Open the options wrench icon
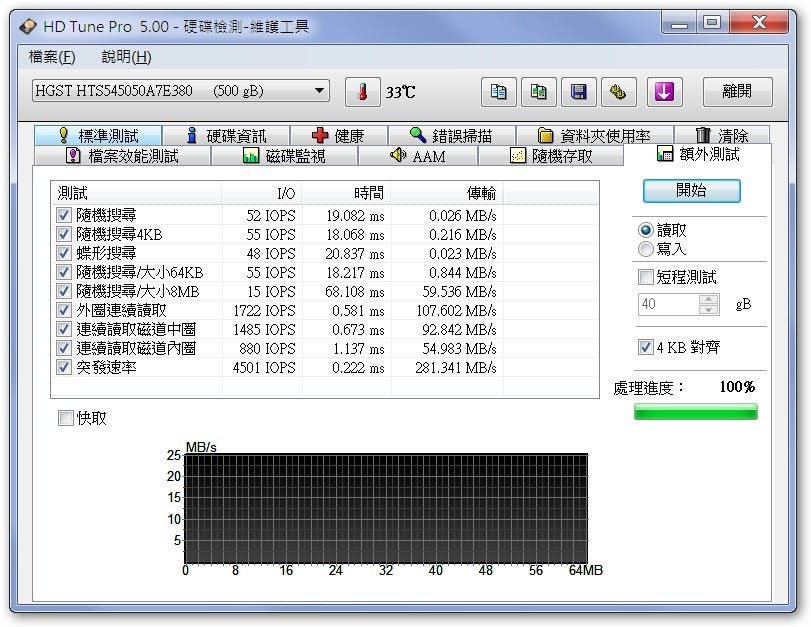This screenshot has height=627, width=811. tap(618, 92)
